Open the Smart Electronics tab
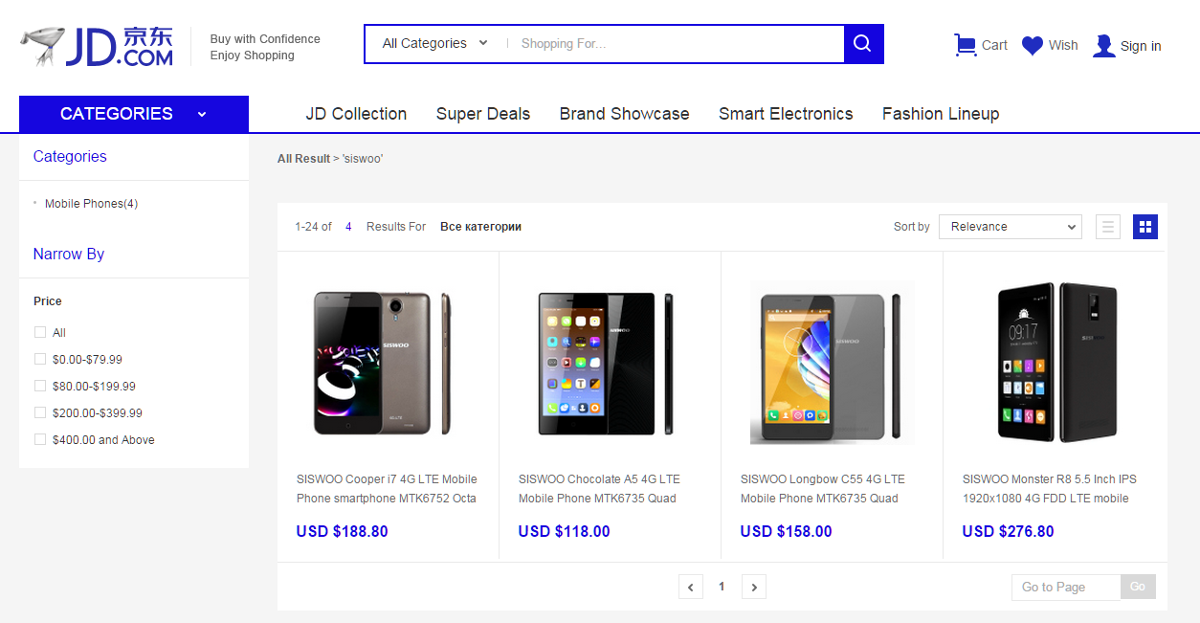The height and width of the screenshot is (623, 1200). pos(786,114)
